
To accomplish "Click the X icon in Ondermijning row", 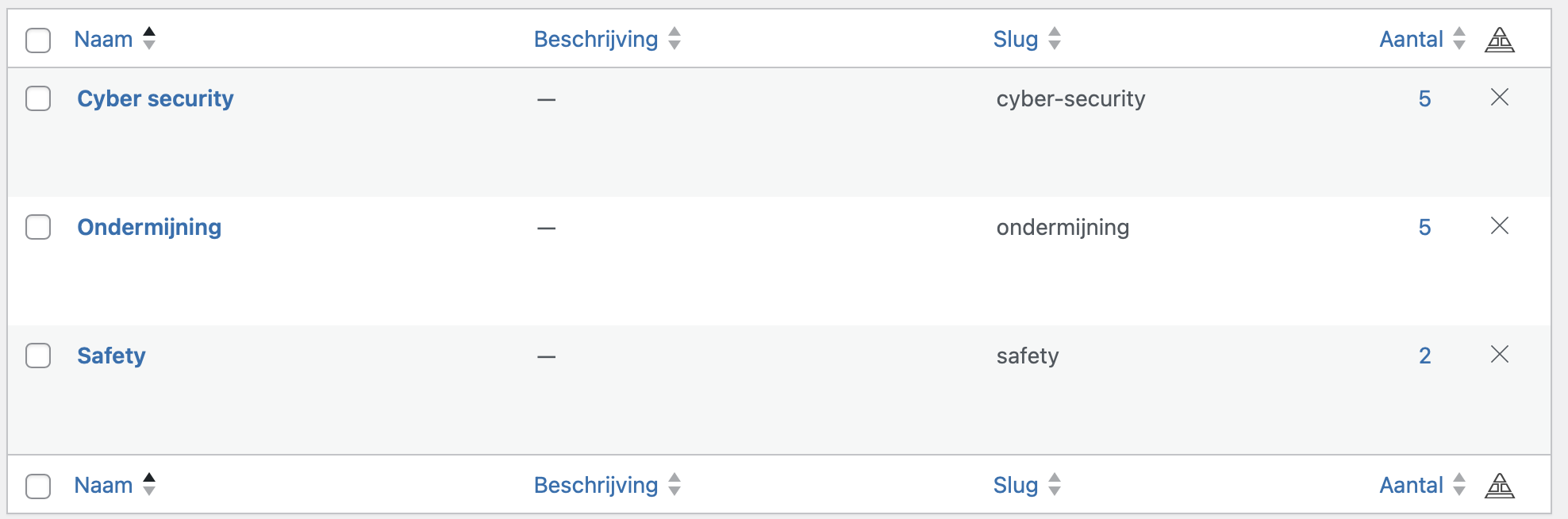I will [1499, 226].
